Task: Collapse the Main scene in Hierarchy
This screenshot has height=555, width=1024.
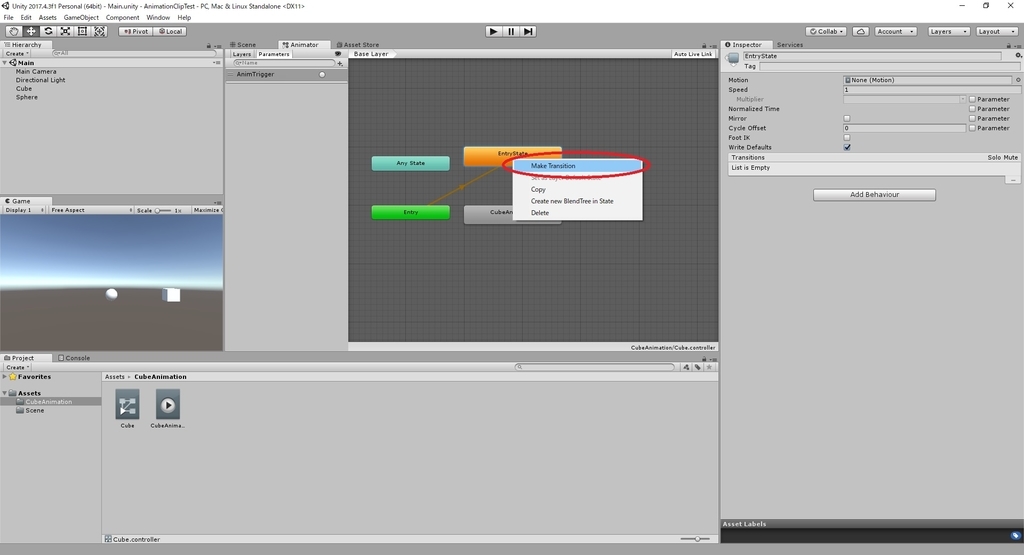Action: 5,63
